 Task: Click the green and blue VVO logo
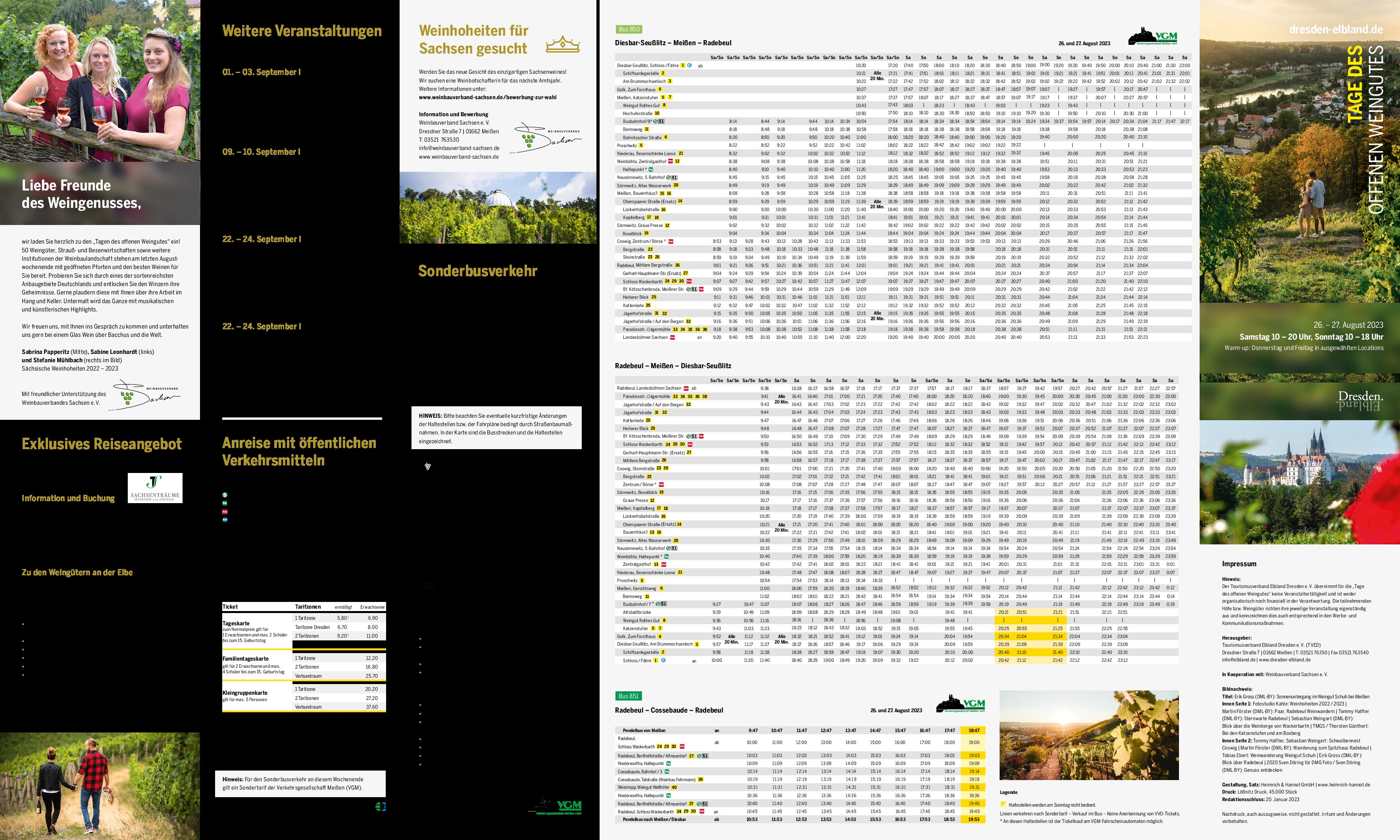381,806
